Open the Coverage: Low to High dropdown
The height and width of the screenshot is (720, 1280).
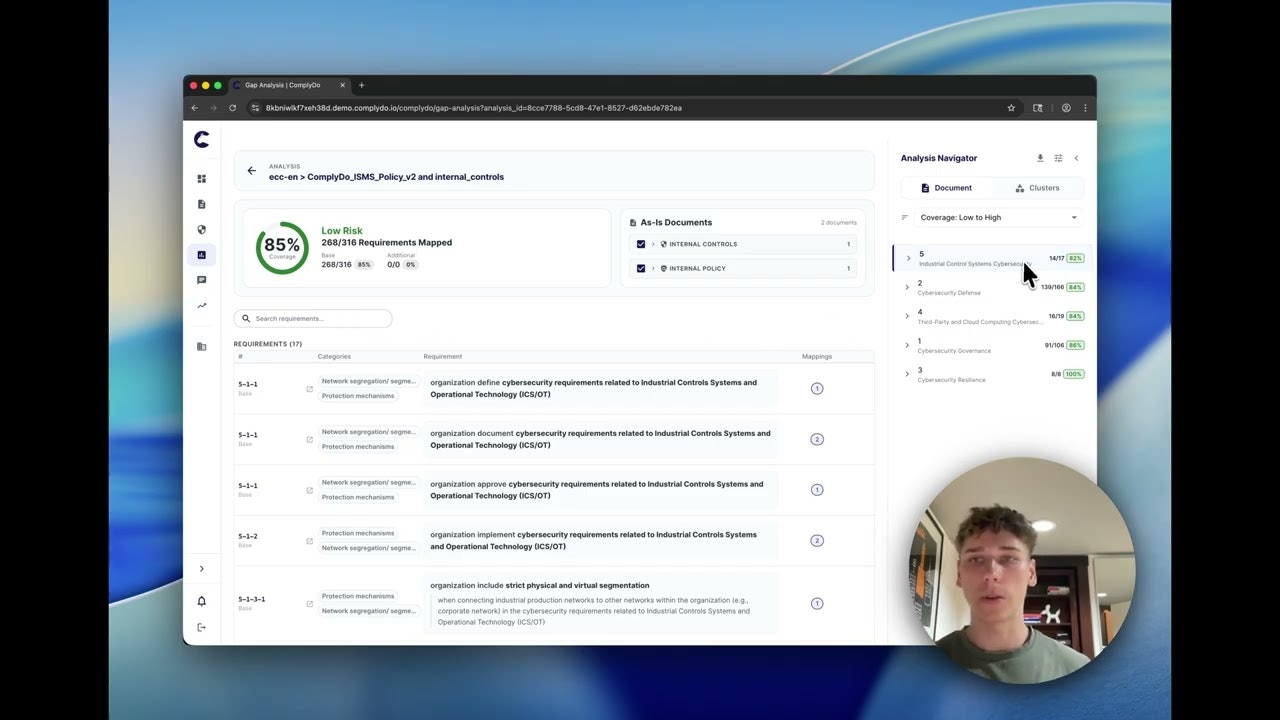pyautogui.click(x=997, y=217)
